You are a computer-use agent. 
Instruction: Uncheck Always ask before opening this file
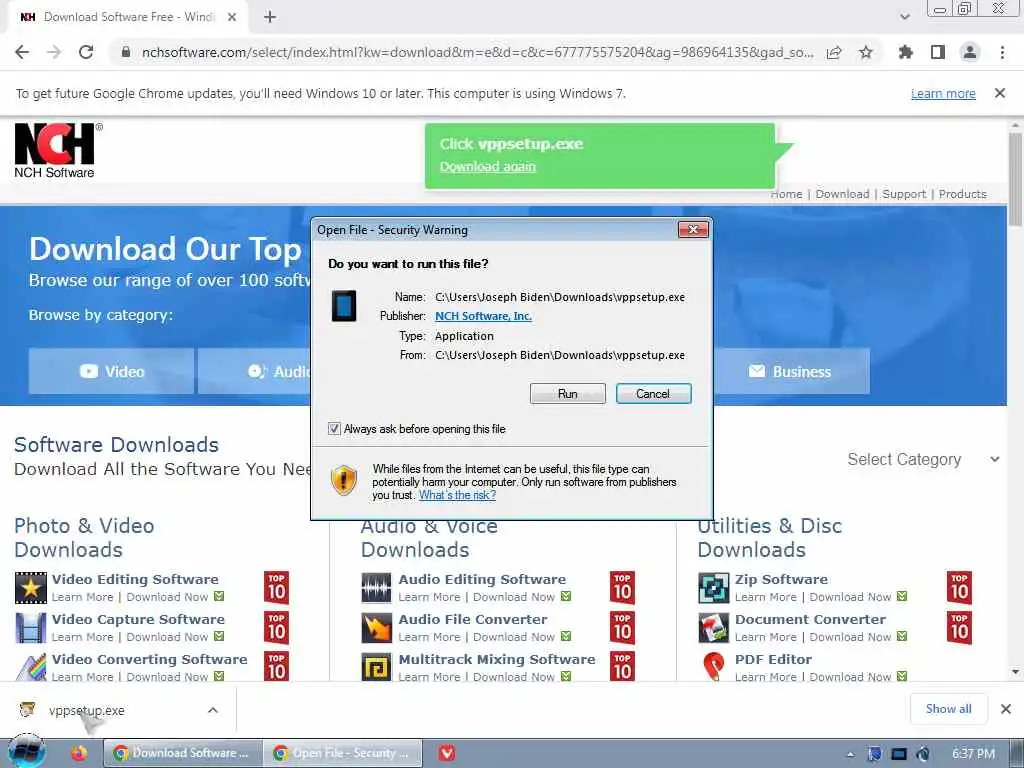click(x=334, y=429)
